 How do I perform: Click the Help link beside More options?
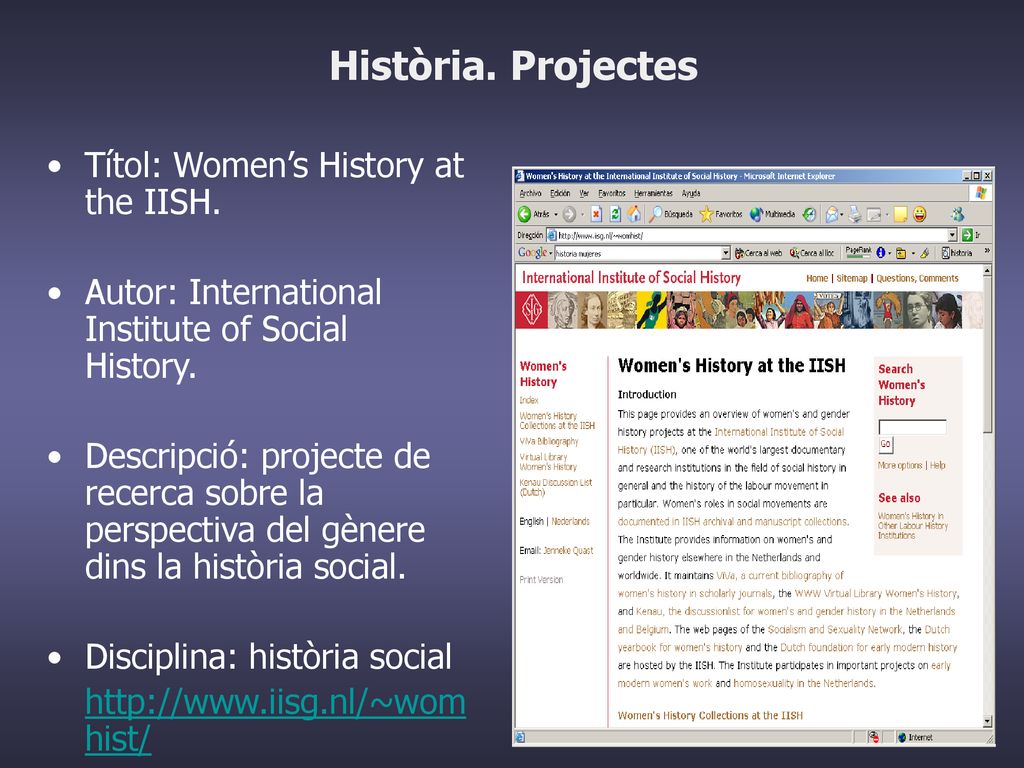point(938,465)
